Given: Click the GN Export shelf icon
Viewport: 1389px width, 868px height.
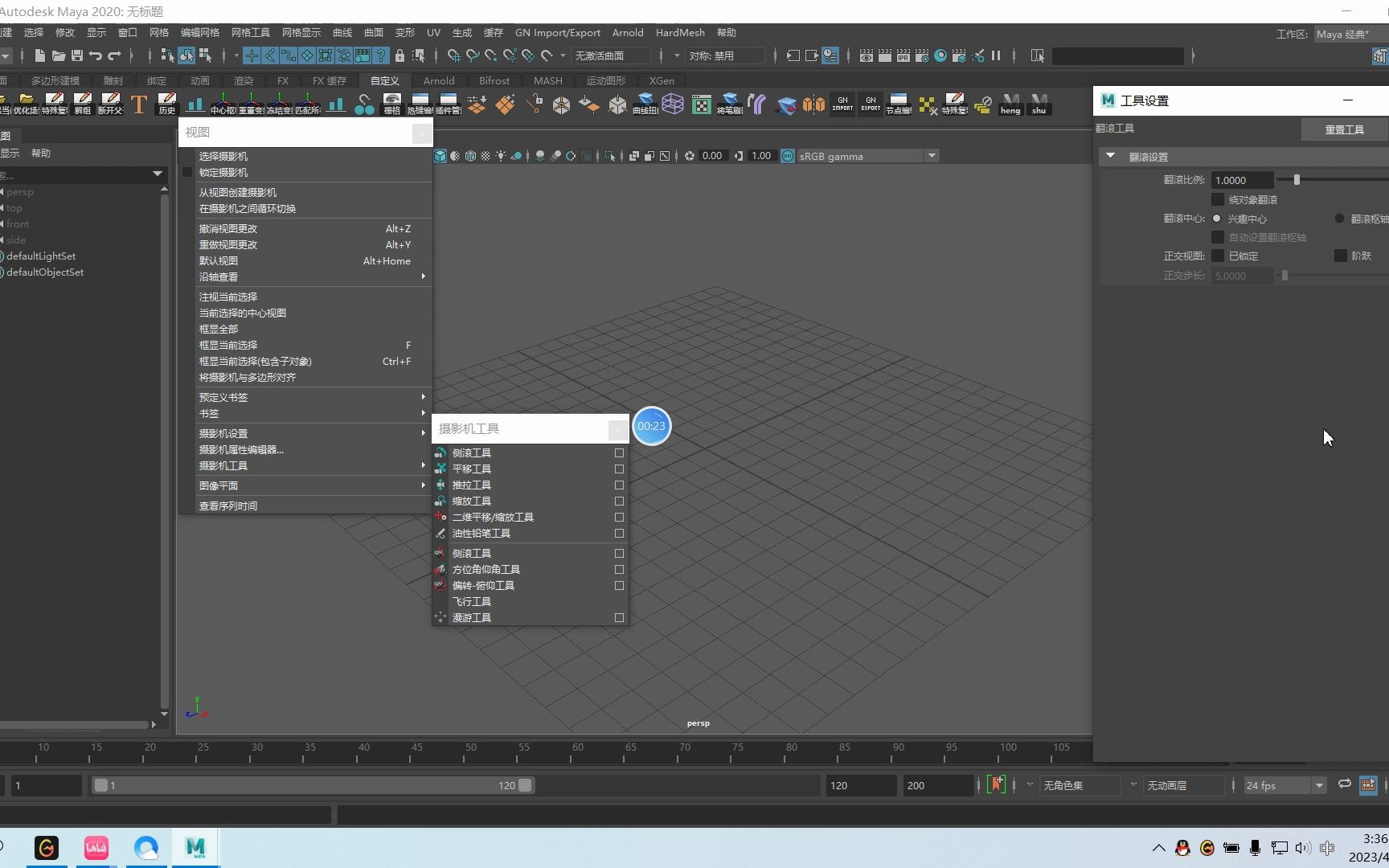Looking at the screenshot, I should [x=871, y=104].
